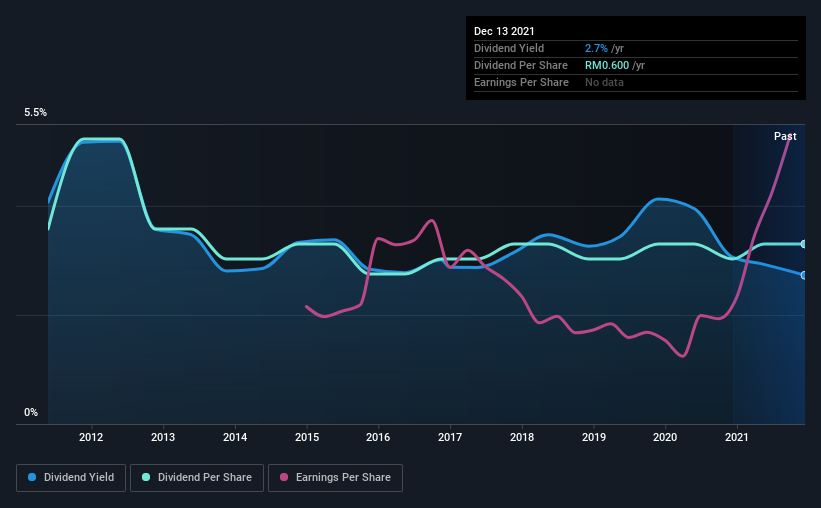Image resolution: width=821 pixels, height=508 pixels.
Task: Click the 0% y-axis label
Action: 31,412
